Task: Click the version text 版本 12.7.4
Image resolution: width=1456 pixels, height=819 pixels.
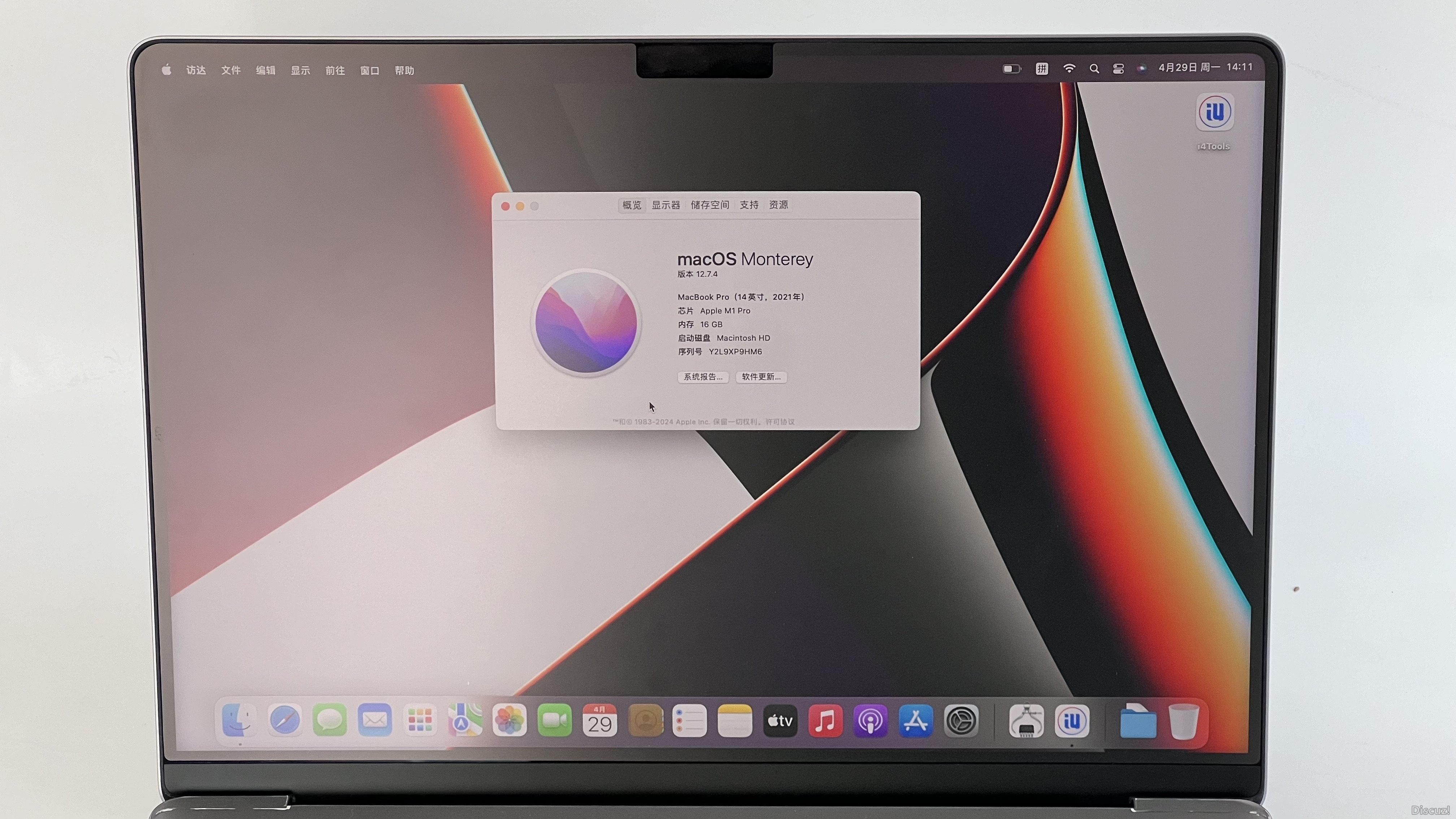Action: [x=697, y=274]
